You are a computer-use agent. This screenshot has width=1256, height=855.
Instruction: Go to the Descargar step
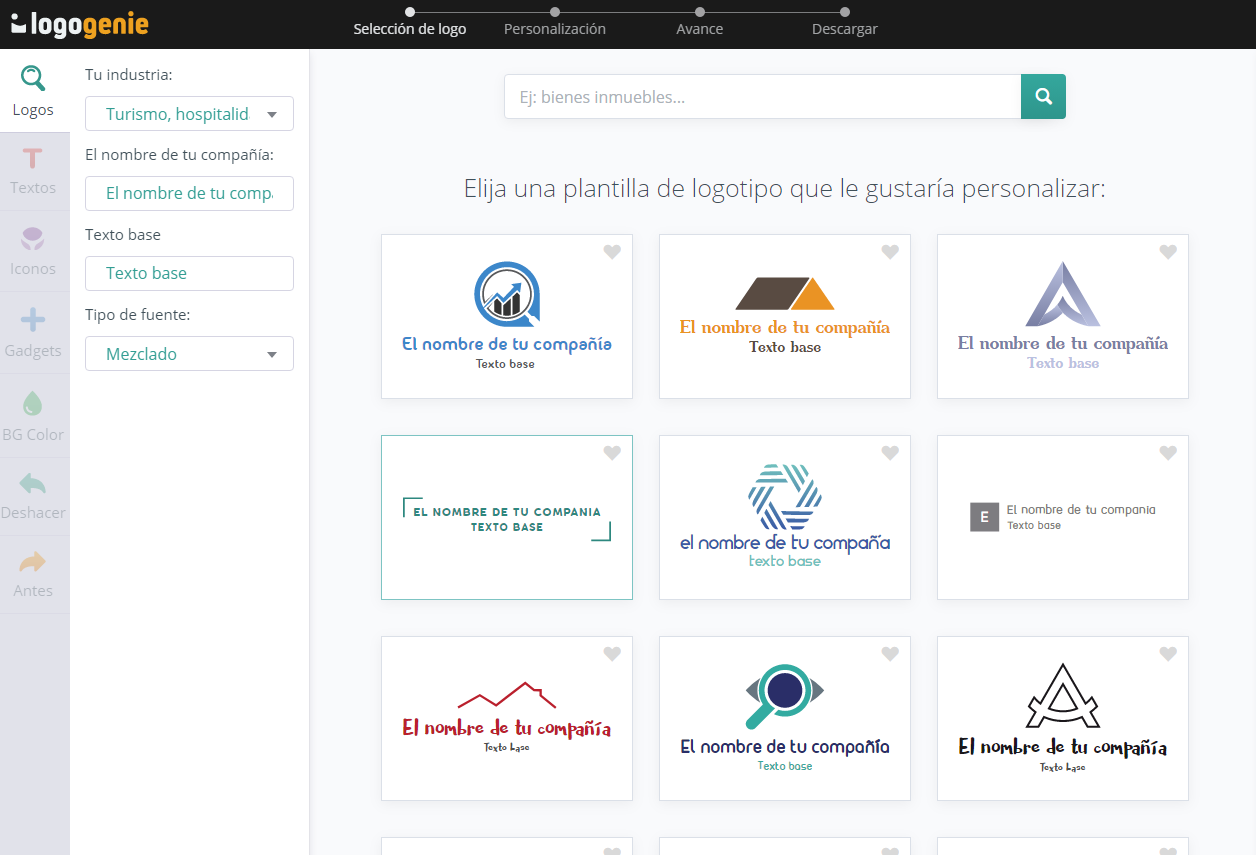[x=844, y=29]
